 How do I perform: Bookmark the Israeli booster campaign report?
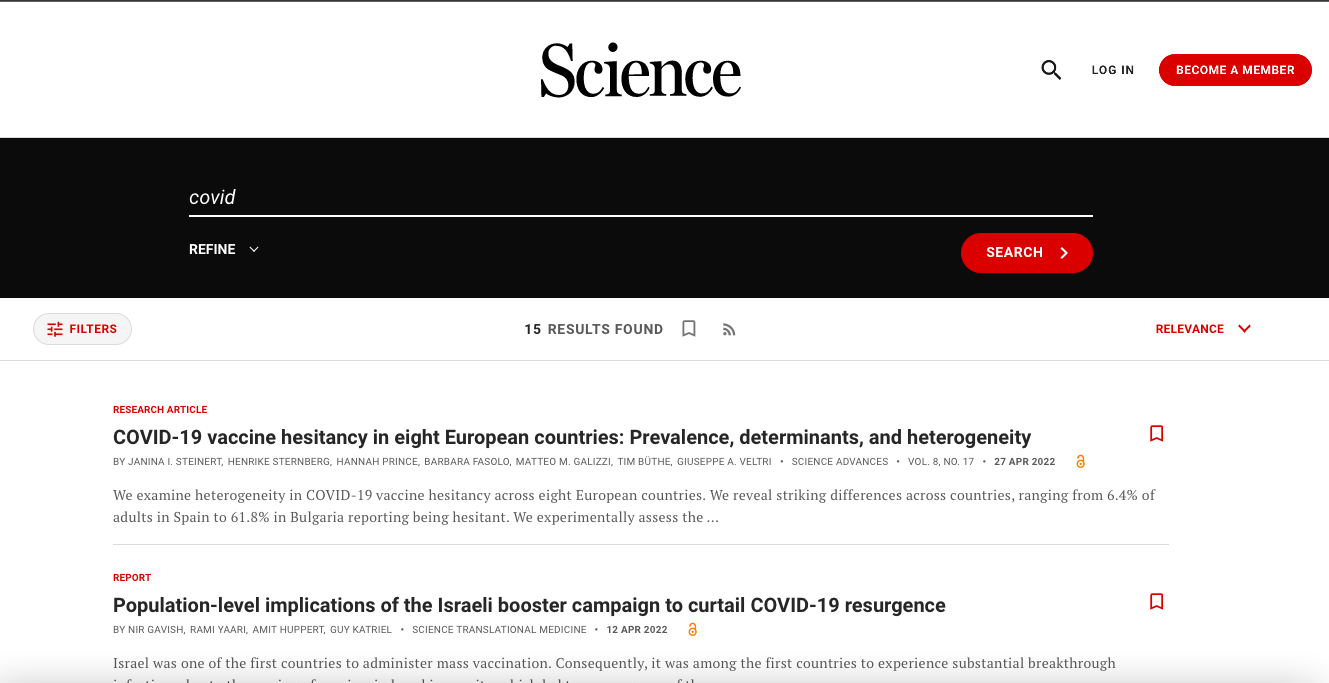point(1157,602)
